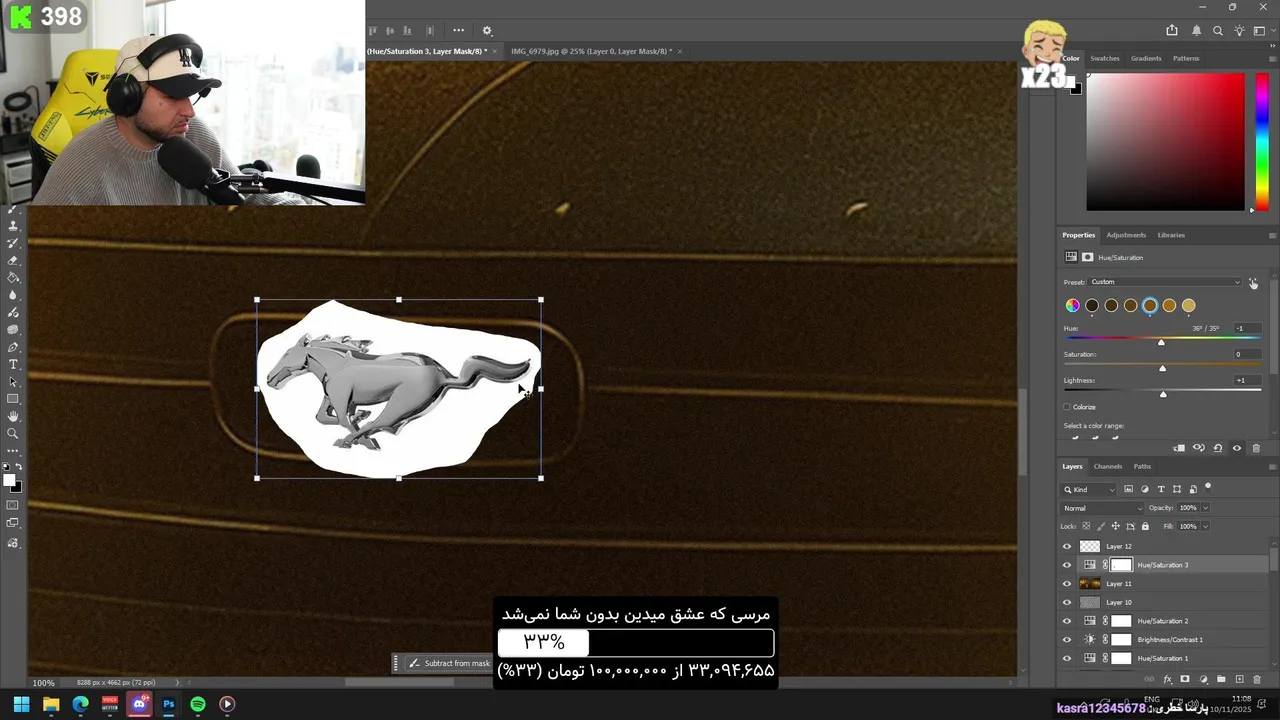Hide Hue/Saturation 1 layer eye
The width and height of the screenshot is (1280, 720).
point(1067,658)
